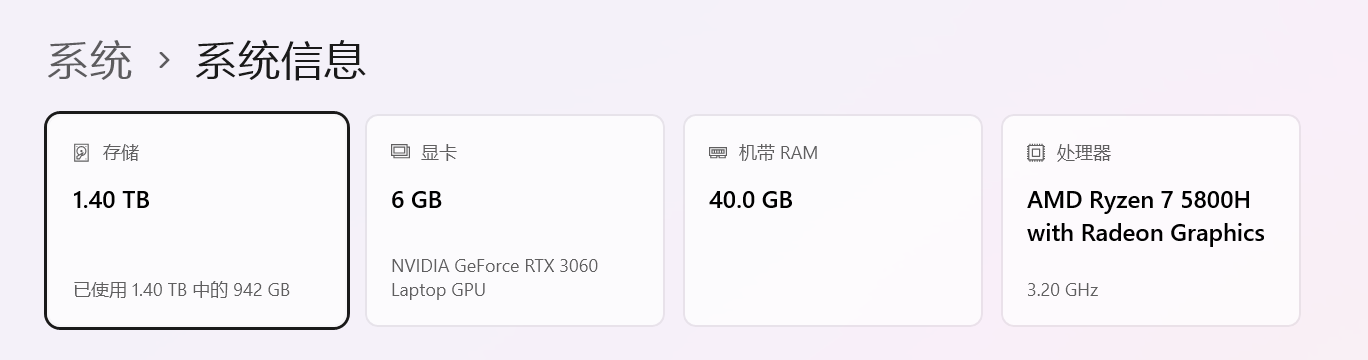Select the 6 GB graphics memory value

[416, 200]
